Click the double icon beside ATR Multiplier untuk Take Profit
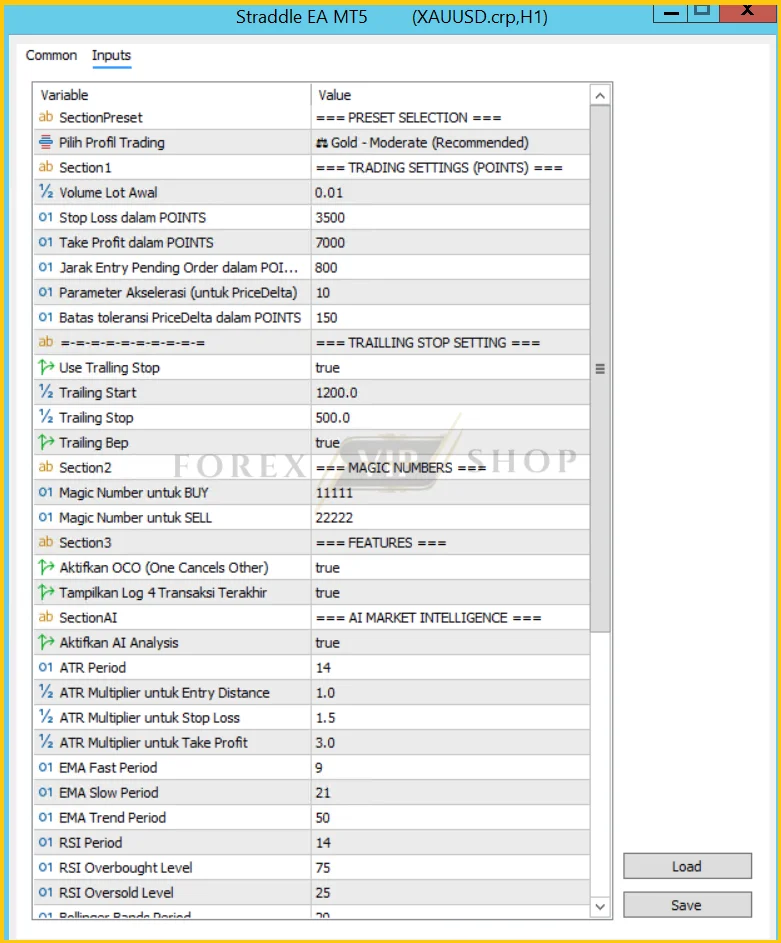Viewport: 781px width, 943px height. pyautogui.click(x=46, y=743)
